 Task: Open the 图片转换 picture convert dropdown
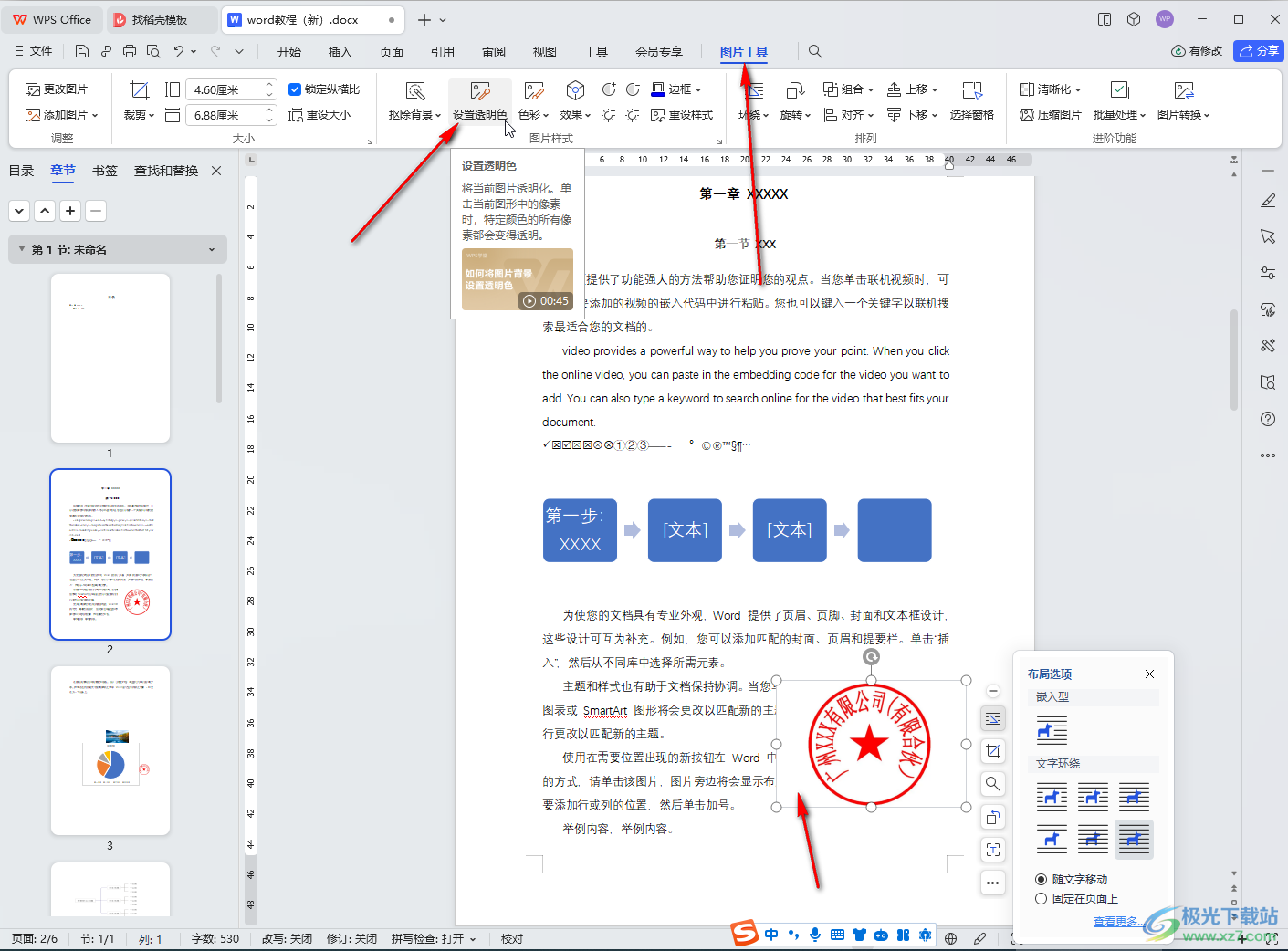tap(1184, 115)
